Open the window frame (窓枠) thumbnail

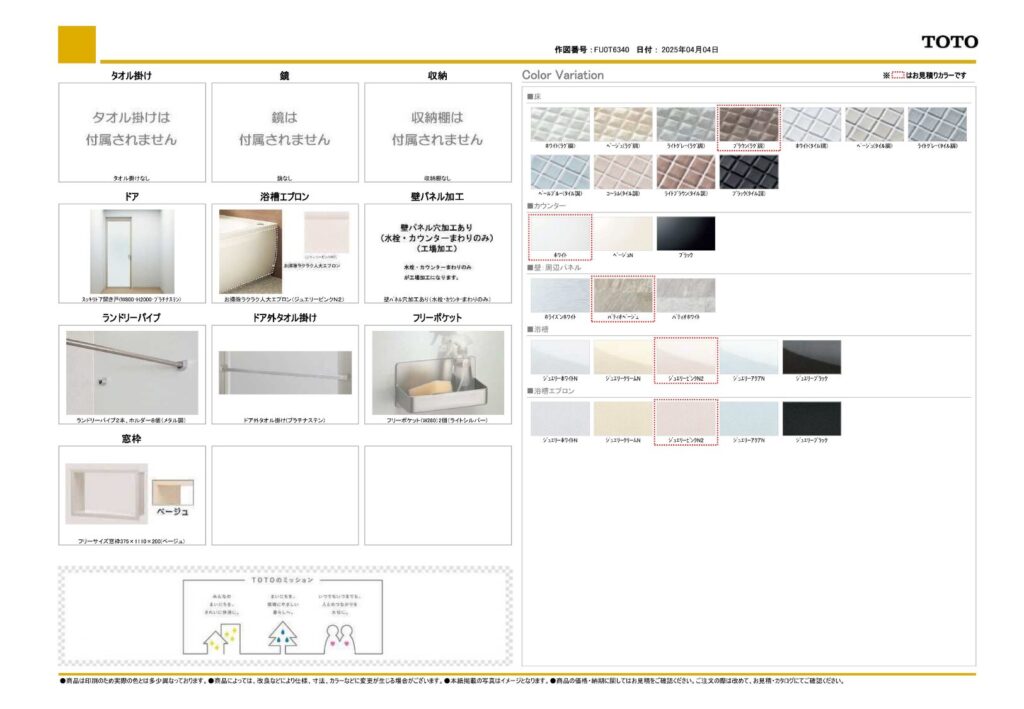(x=107, y=493)
